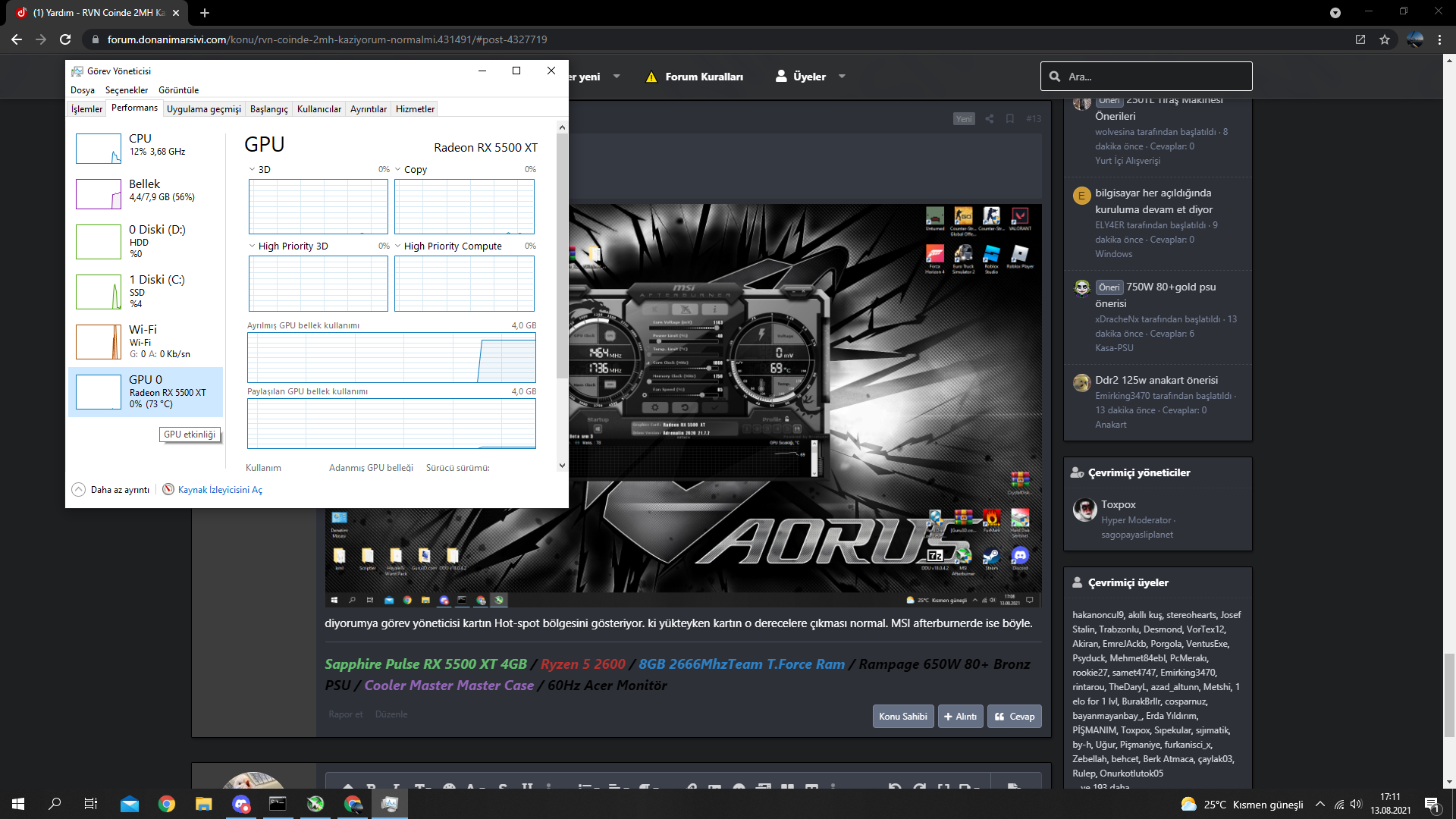Switch to the Kullanıcılar tab
1456x819 pixels.
tap(319, 109)
